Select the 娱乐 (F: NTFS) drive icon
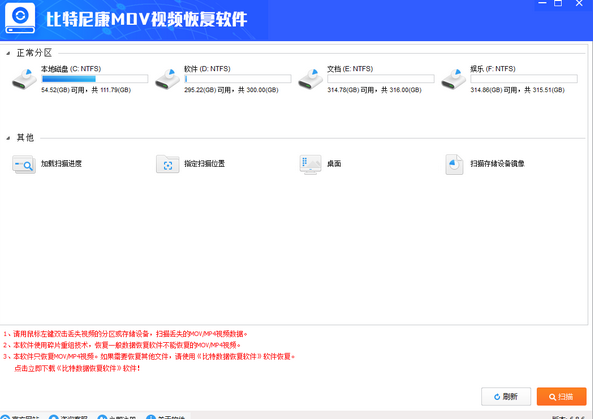 coord(453,79)
